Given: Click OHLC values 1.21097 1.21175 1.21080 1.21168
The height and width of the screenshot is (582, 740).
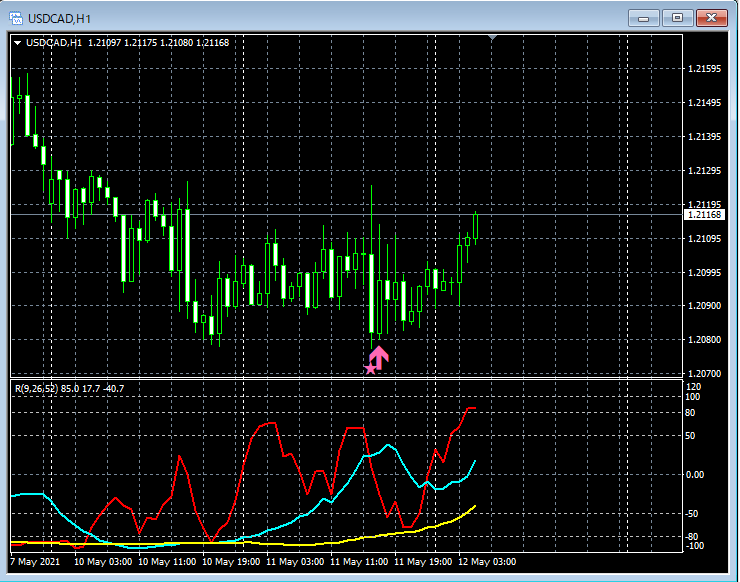Looking at the screenshot, I should click(x=159, y=43).
